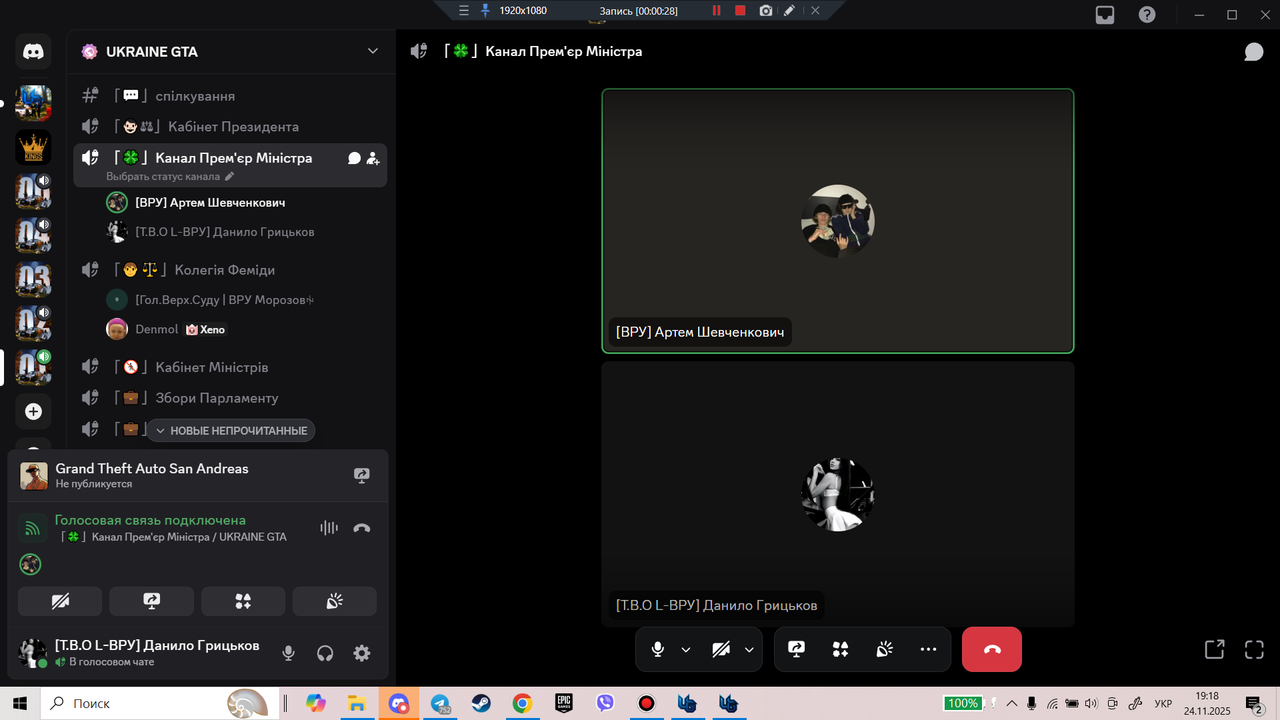1280x720 pixels.
Task: Open chat for Канал Прем'єр Міністра channel
Action: (x=354, y=158)
